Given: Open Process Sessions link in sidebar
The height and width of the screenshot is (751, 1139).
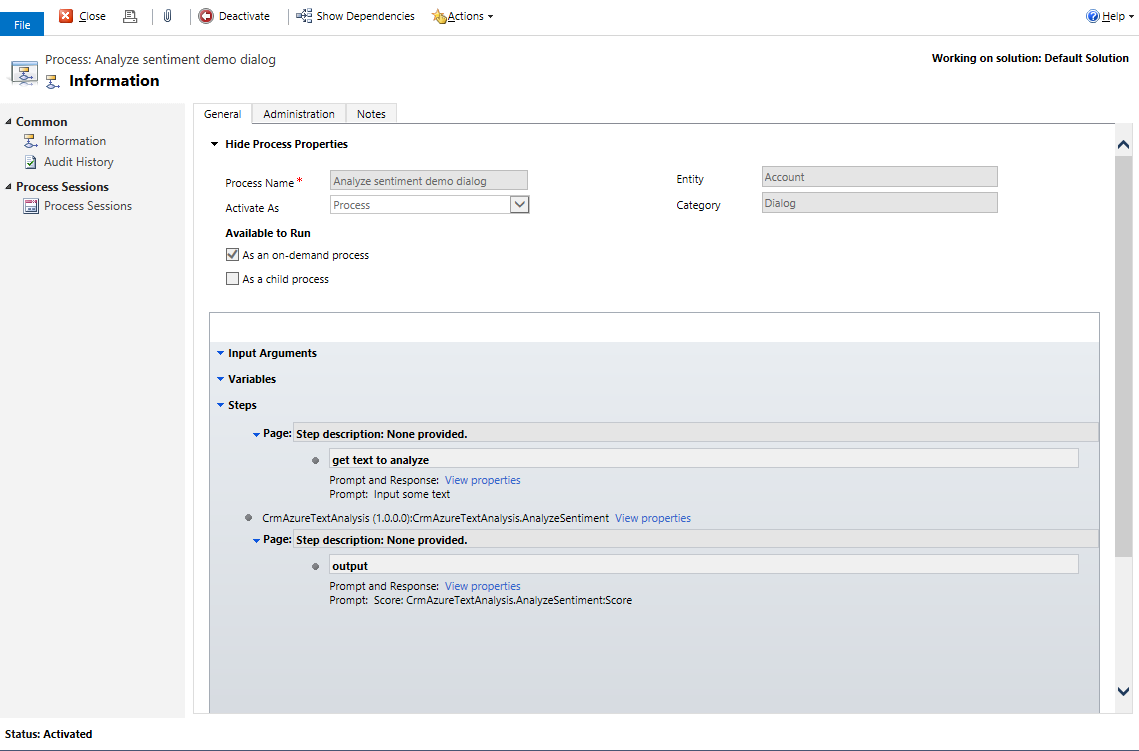Looking at the screenshot, I should point(88,206).
